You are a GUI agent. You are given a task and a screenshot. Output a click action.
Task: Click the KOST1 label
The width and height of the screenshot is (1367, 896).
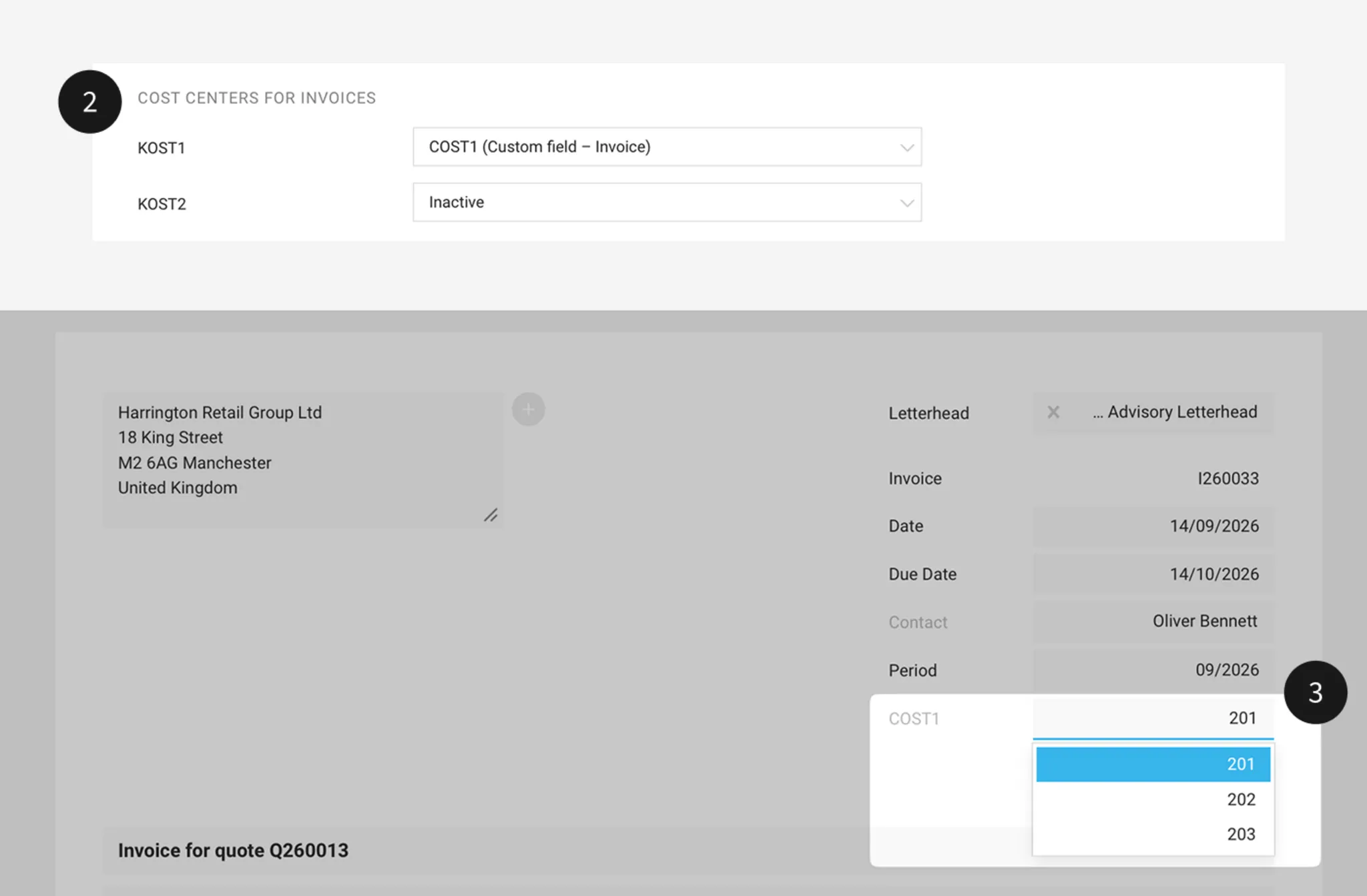(x=162, y=148)
